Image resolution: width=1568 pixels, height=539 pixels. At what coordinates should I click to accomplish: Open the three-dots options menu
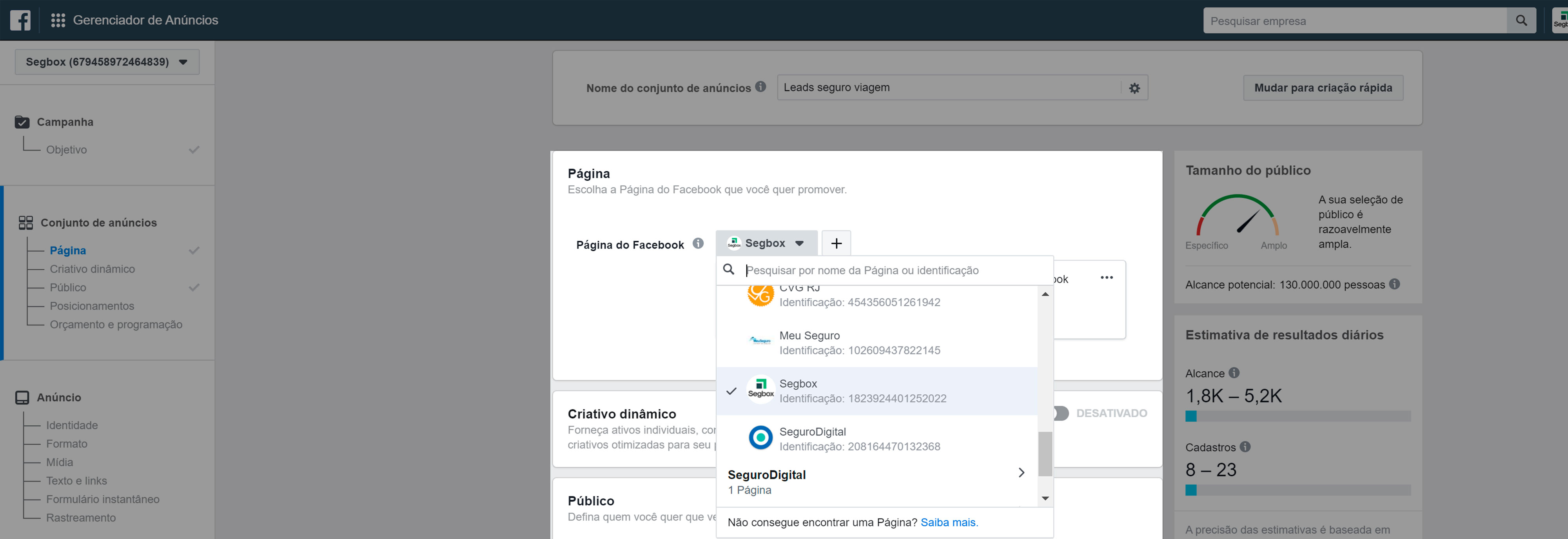point(1107,278)
